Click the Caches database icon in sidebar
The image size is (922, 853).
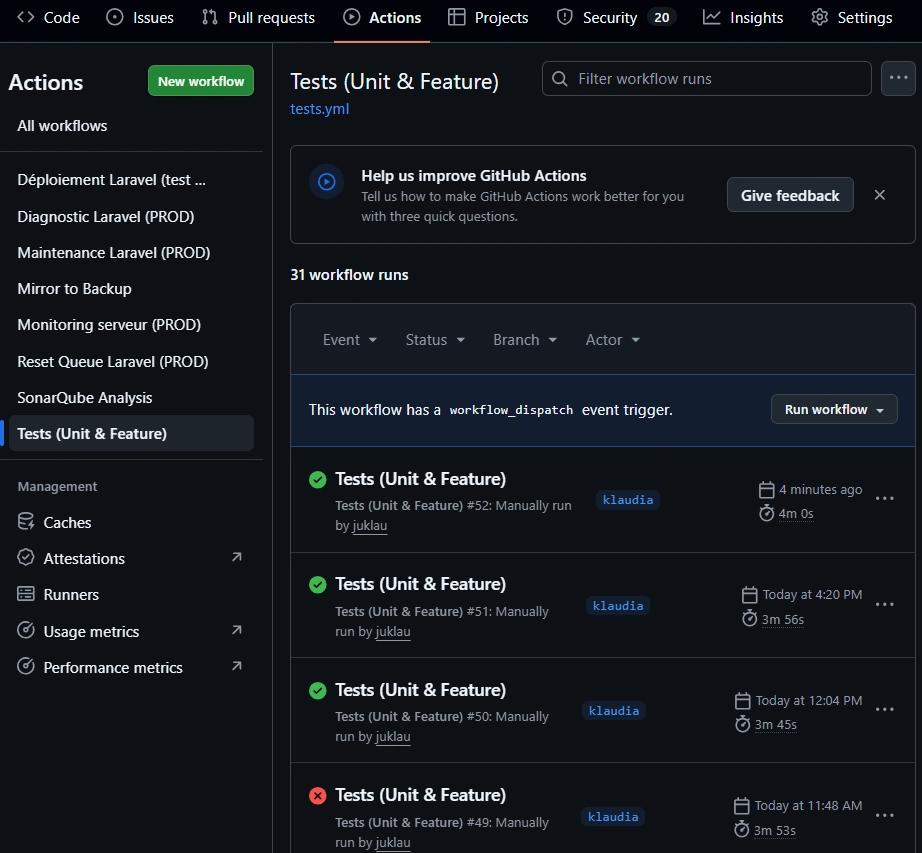tap(26, 522)
